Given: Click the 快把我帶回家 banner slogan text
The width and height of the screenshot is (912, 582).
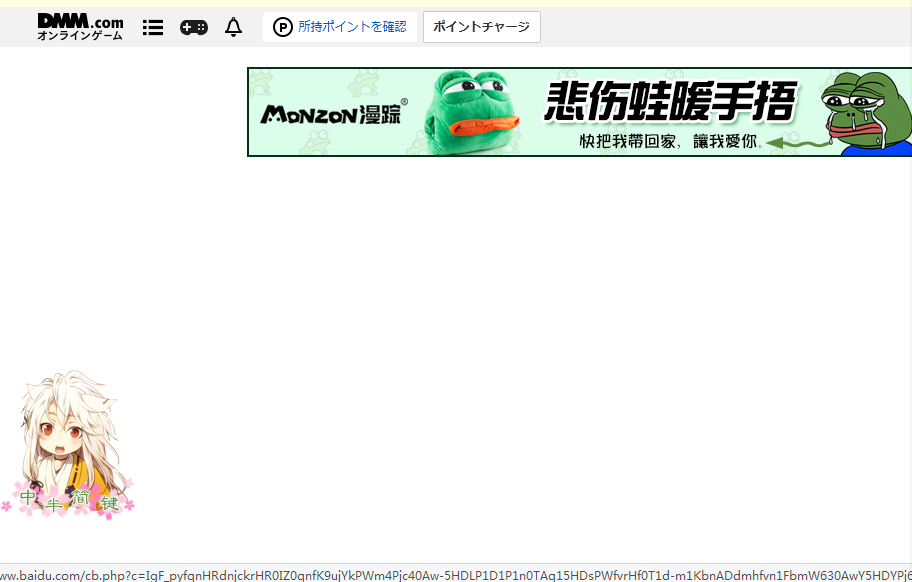Looking at the screenshot, I should click(x=667, y=142).
